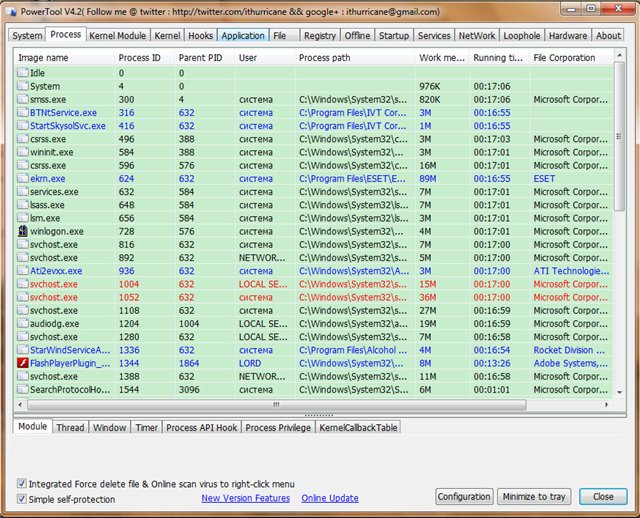Switch to the Startup tab
Screen dimensions: 640x518
[394, 36]
